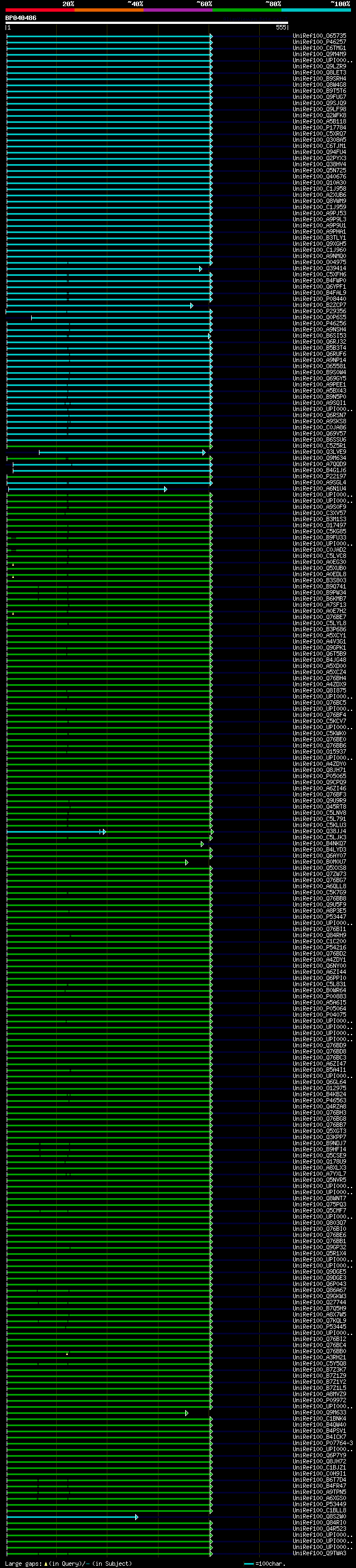The width and height of the screenshot is (356, 1568).
Task: Select hit UniRef100_P08440
Action: (x=319, y=299)
